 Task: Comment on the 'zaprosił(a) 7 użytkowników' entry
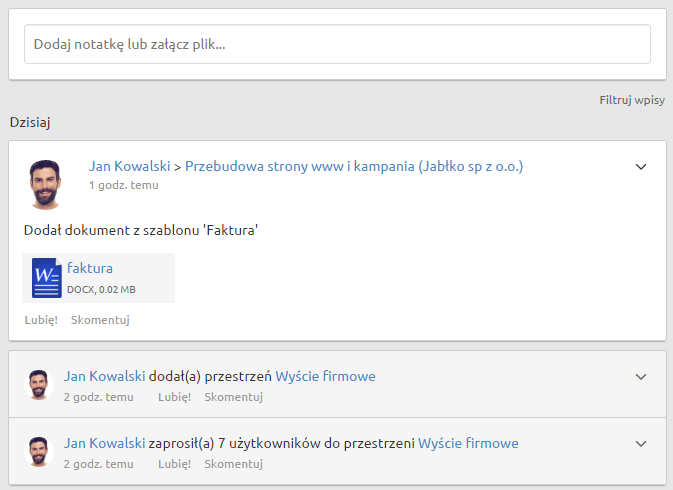click(x=233, y=464)
